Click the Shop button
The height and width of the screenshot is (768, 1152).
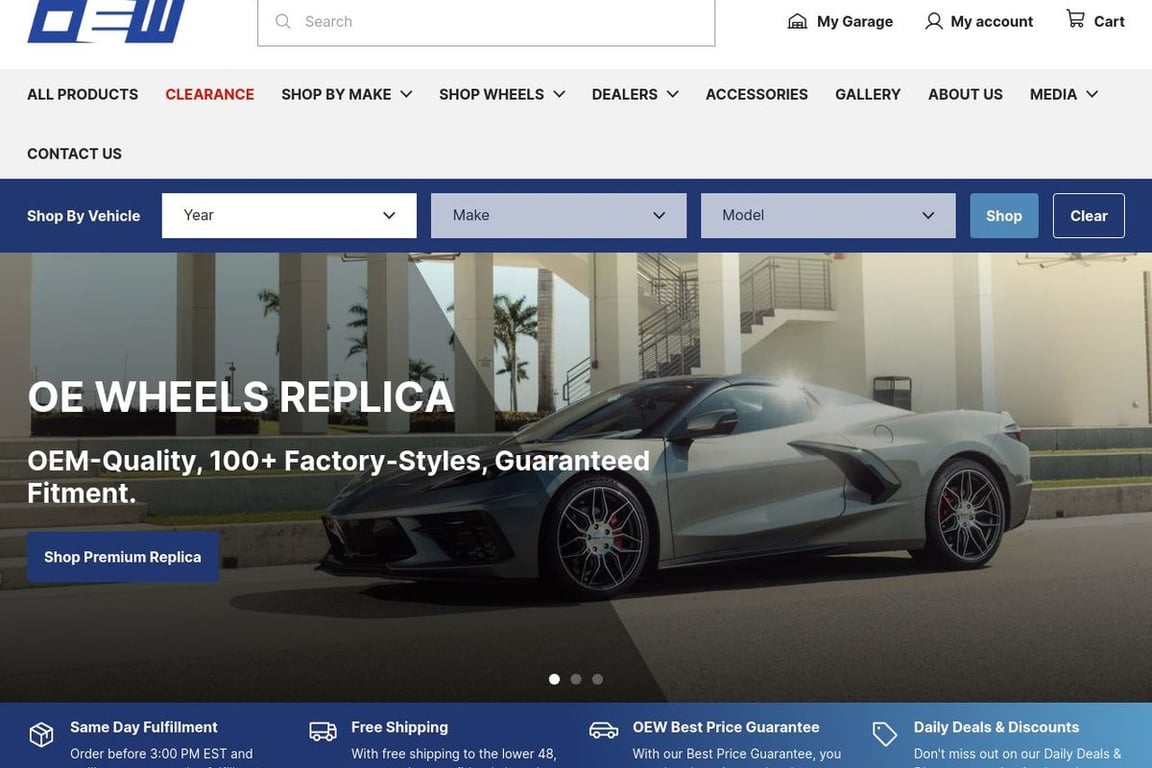point(1004,215)
